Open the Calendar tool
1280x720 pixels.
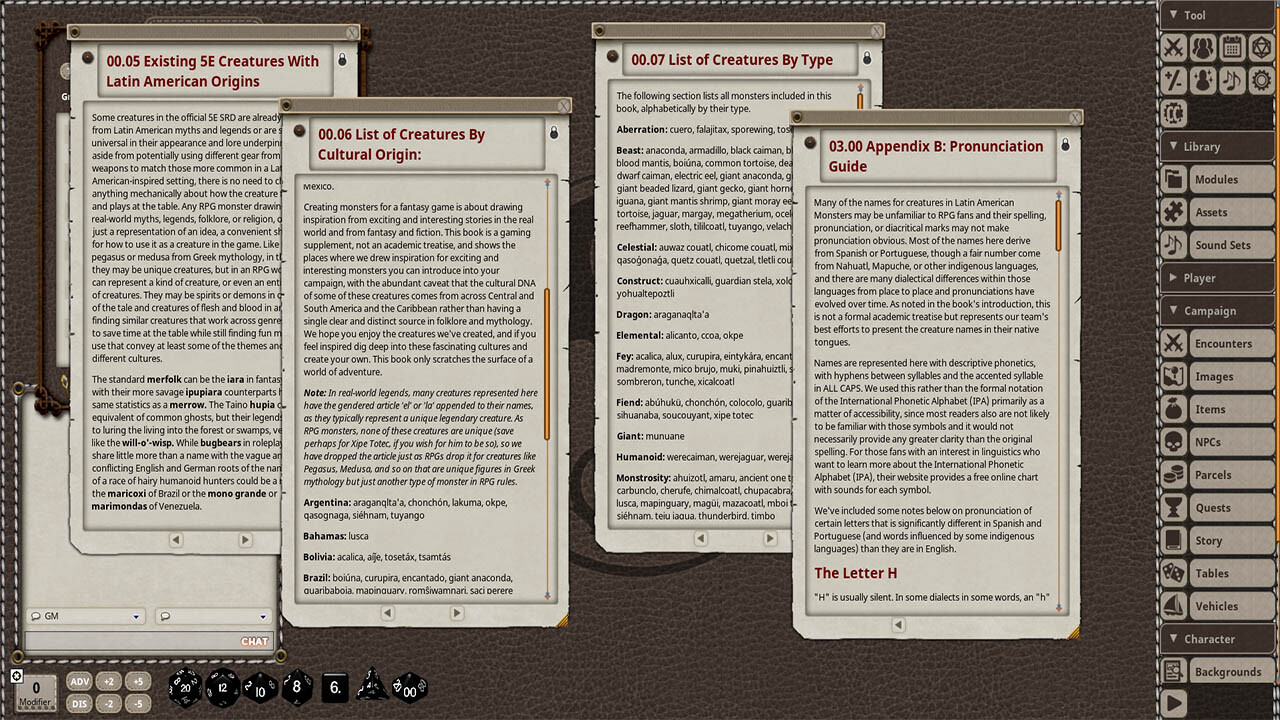[1232, 47]
